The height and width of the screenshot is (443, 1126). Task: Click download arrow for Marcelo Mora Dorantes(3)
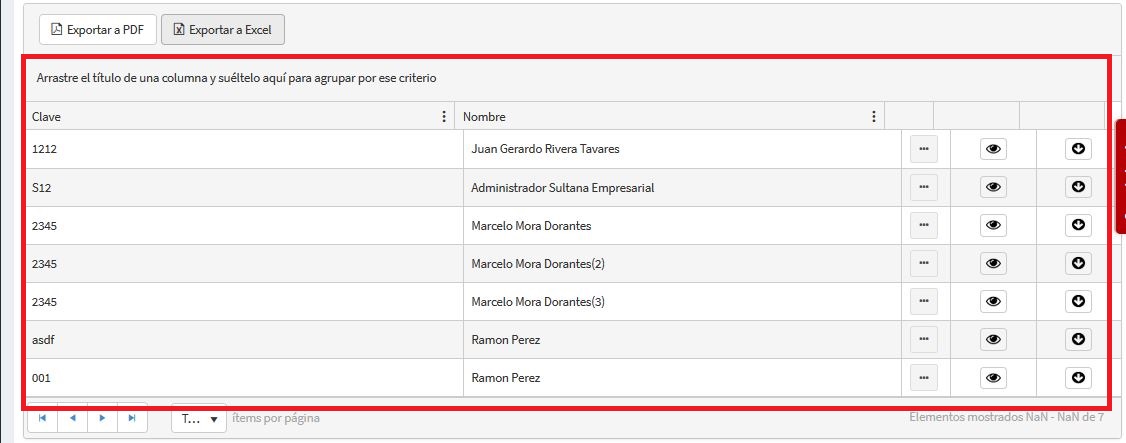pyautogui.click(x=1078, y=301)
